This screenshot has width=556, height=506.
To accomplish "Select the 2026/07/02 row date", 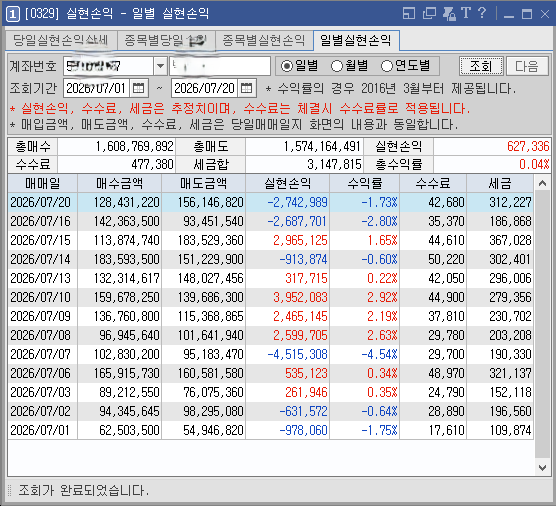I will [x=40, y=411].
